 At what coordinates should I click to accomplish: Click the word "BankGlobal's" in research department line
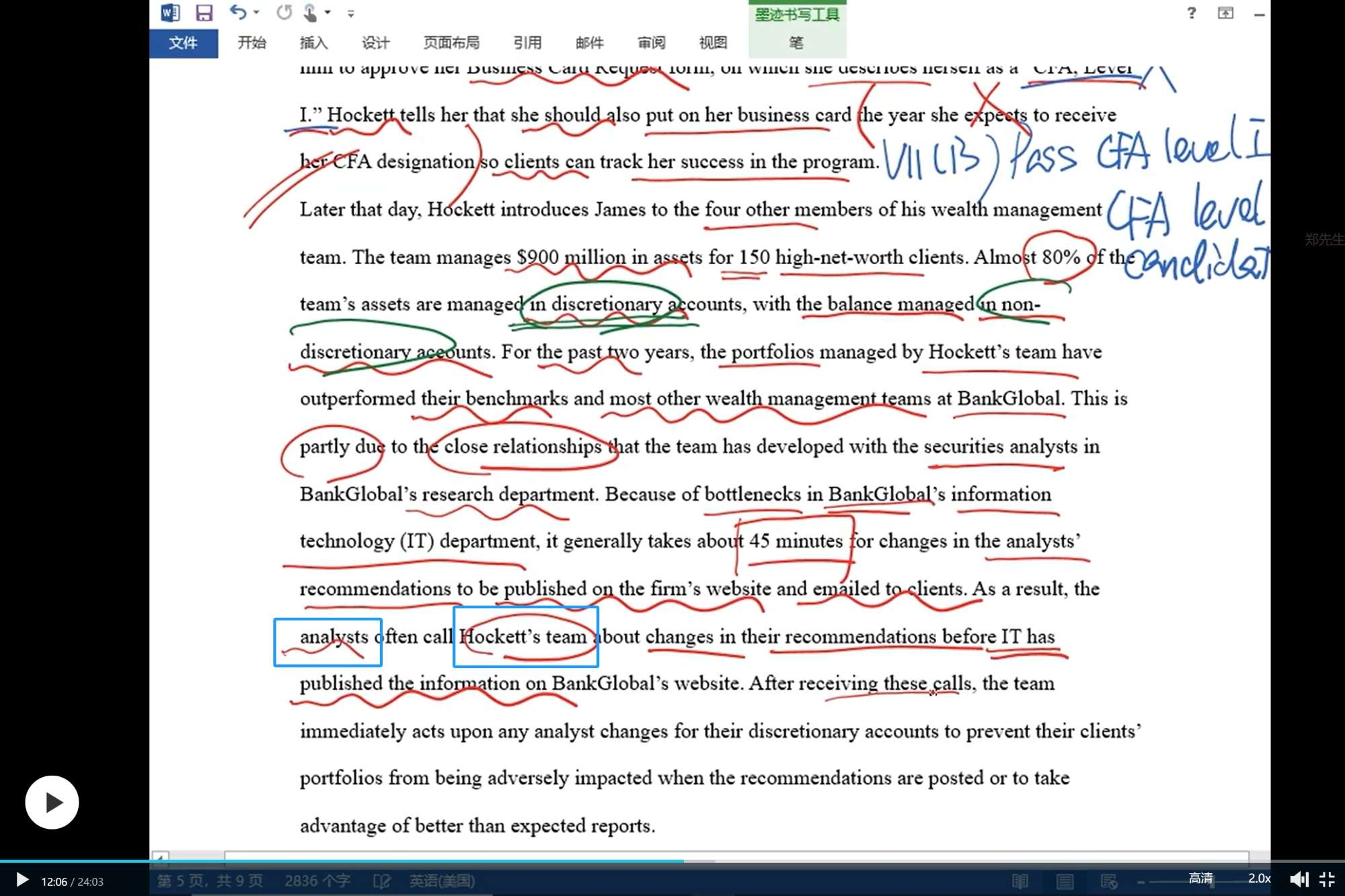(358, 494)
